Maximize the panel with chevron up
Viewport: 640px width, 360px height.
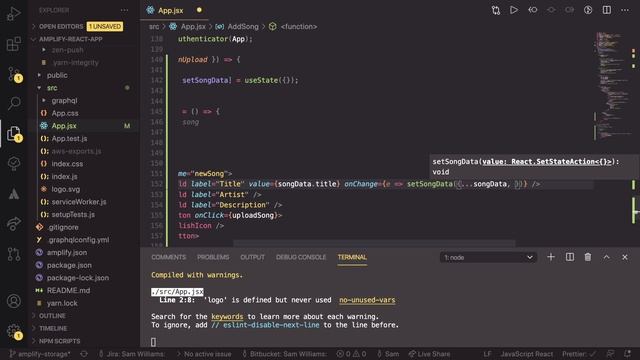(x=607, y=257)
